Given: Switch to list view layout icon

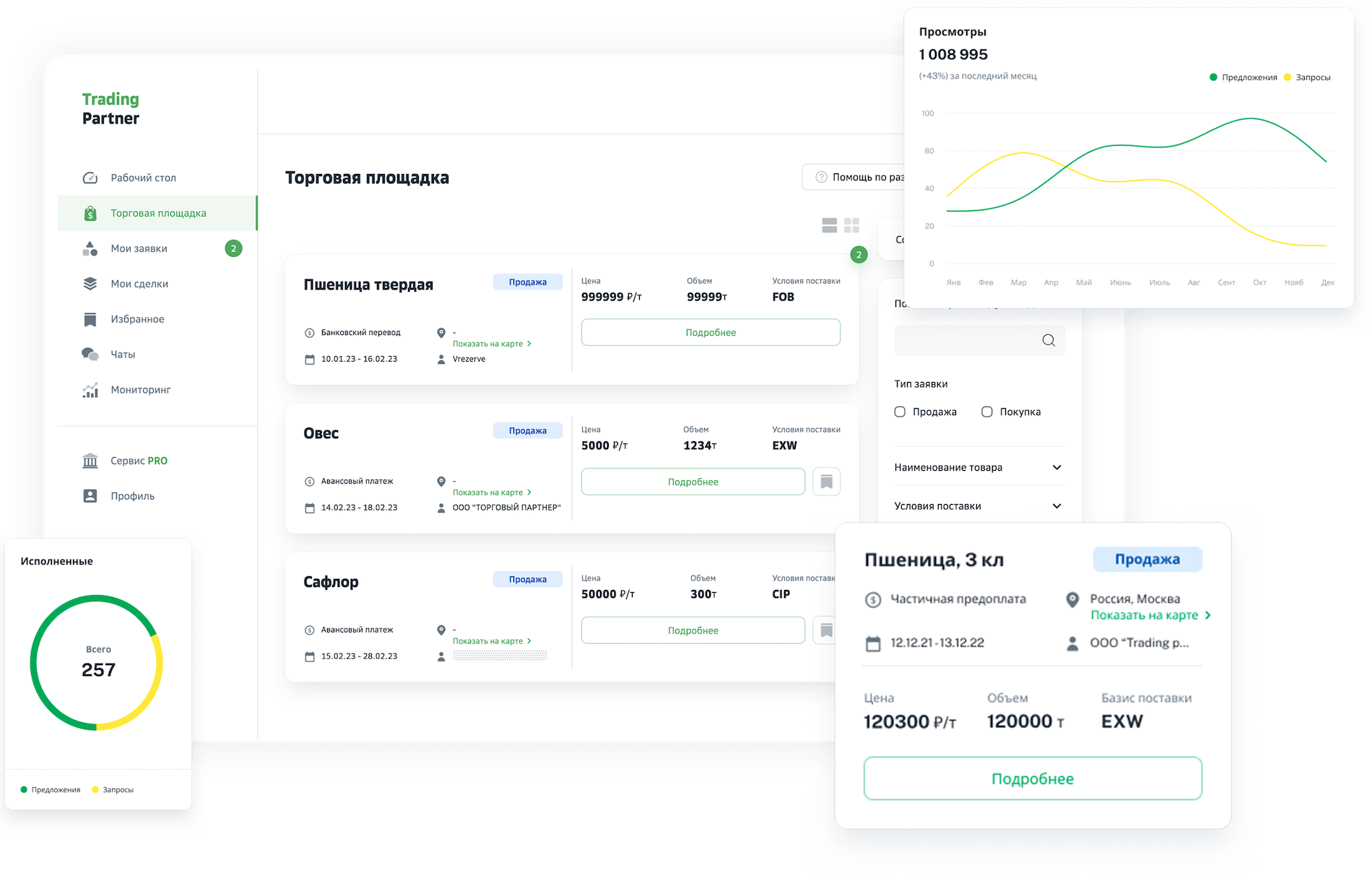Looking at the screenshot, I should [830, 225].
